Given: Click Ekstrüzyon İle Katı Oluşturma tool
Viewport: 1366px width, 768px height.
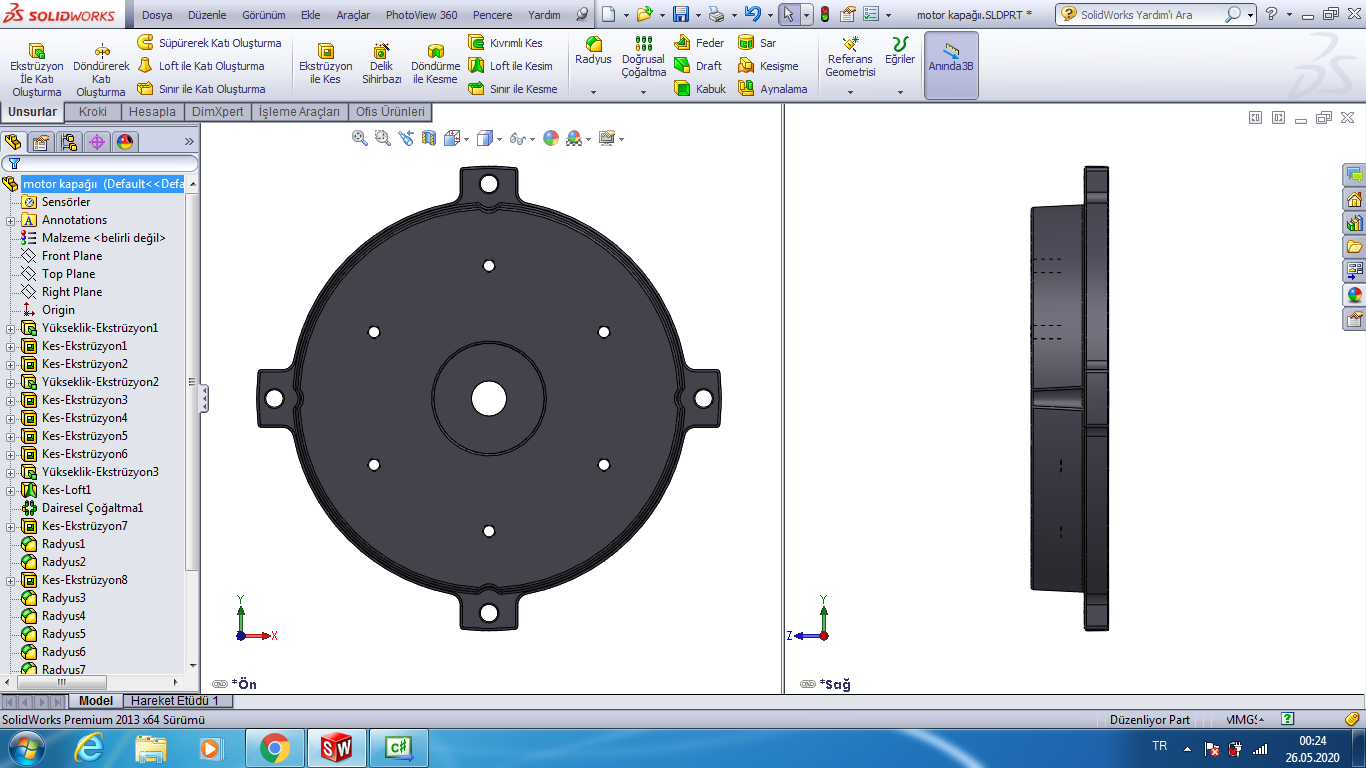Looking at the screenshot, I should [36, 69].
